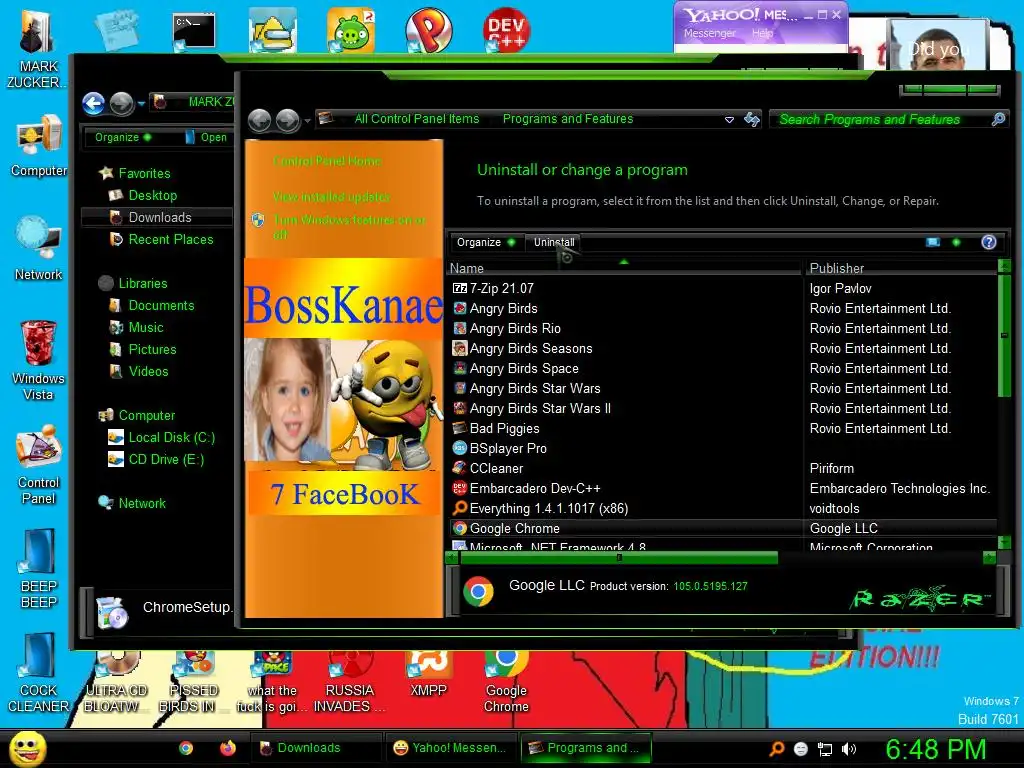The height and width of the screenshot is (768, 1024).
Task: Open Turn Windows features on or off
Action: [x=349, y=227]
